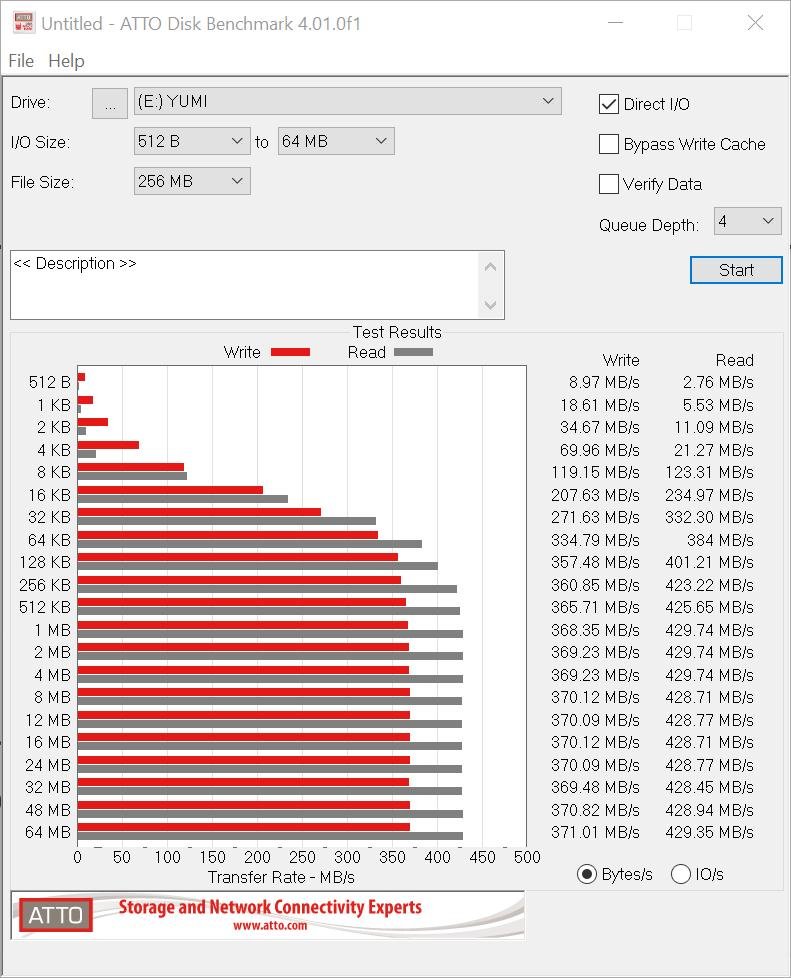This screenshot has height=978, width=791.
Task: Expand the Drive (E:) YUMI dropdown
Action: coord(347,101)
